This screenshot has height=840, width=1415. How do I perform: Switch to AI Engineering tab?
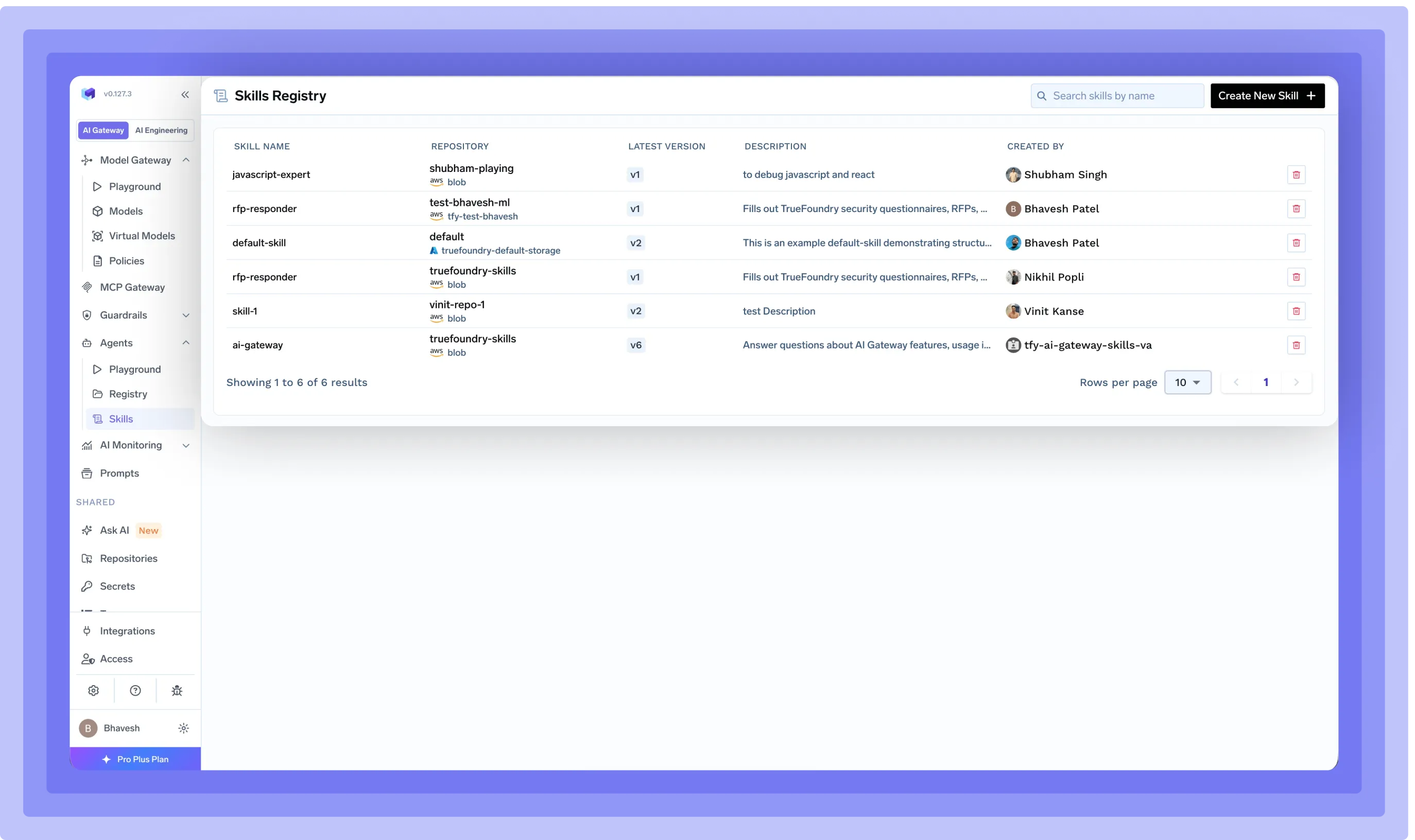click(161, 130)
